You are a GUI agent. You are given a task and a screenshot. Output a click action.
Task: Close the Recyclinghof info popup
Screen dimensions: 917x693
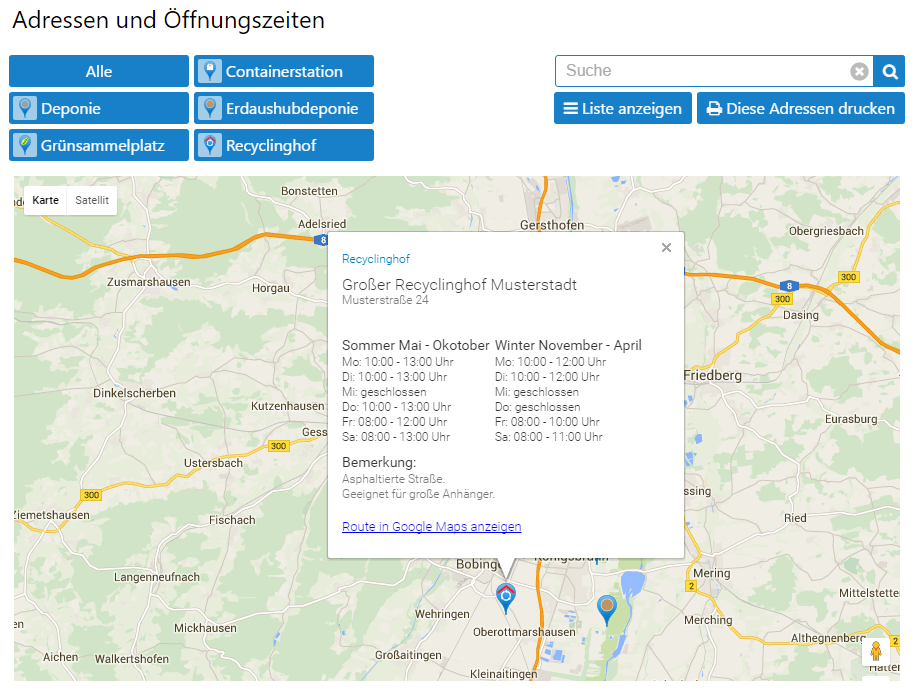pos(666,247)
